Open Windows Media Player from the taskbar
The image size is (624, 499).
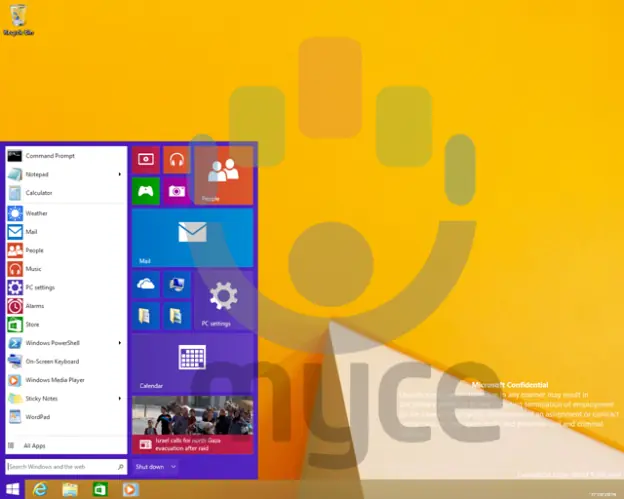pos(130,489)
